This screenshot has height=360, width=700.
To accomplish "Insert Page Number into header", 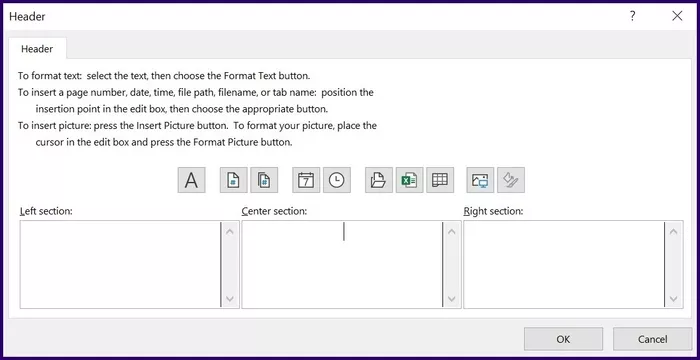I will click(x=233, y=180).
